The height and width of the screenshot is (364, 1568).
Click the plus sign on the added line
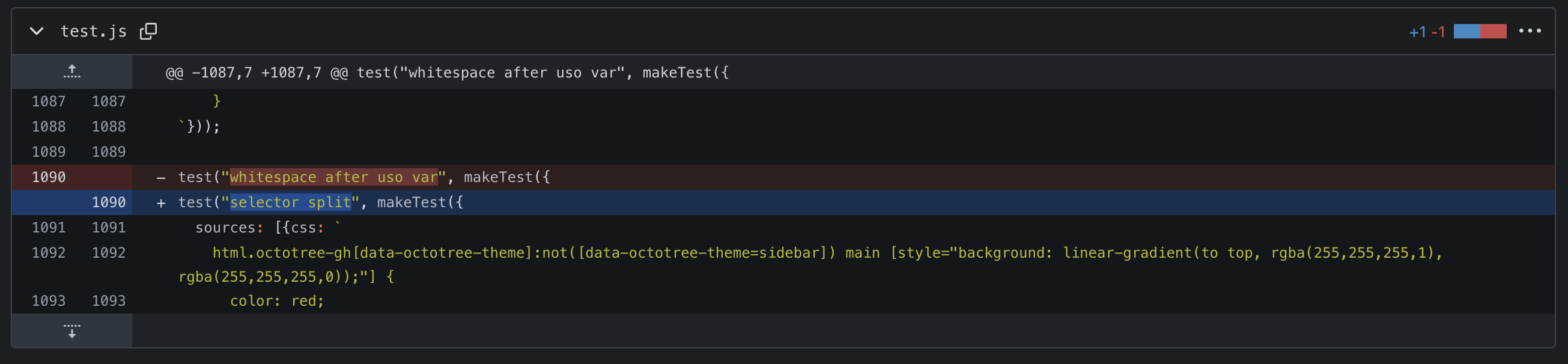coord(160,202)
